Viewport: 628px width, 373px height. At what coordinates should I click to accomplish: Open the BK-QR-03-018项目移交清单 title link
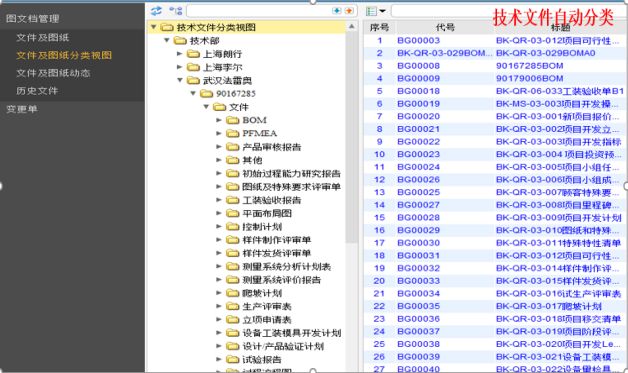[x=558, y=319]
